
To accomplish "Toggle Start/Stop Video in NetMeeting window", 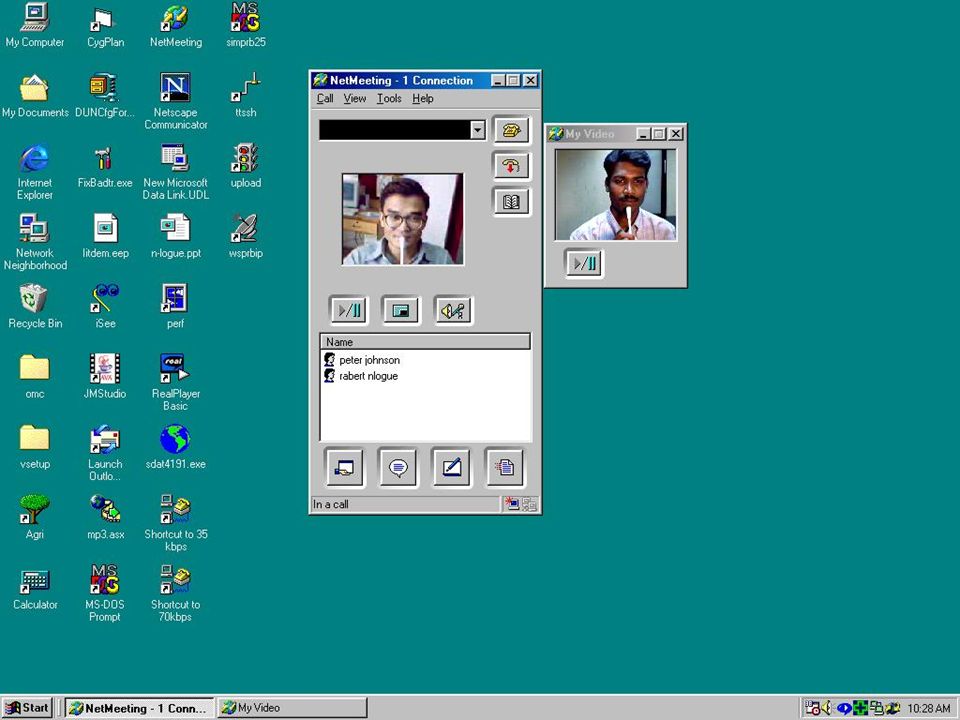I will point(348,310).
